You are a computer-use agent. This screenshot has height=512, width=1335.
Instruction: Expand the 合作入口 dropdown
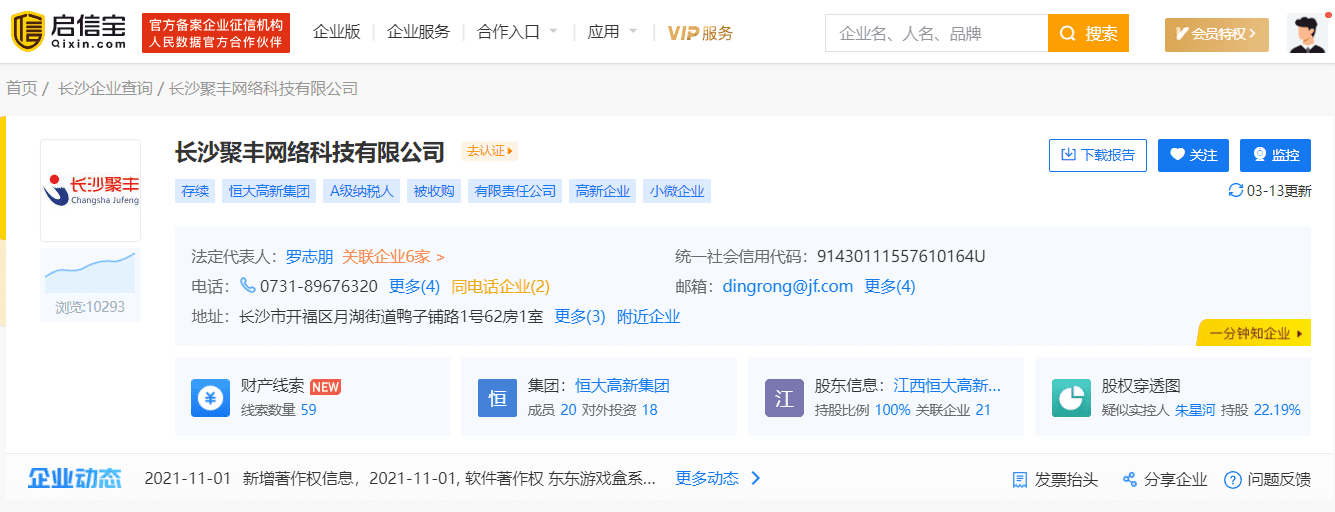(518, 32)
